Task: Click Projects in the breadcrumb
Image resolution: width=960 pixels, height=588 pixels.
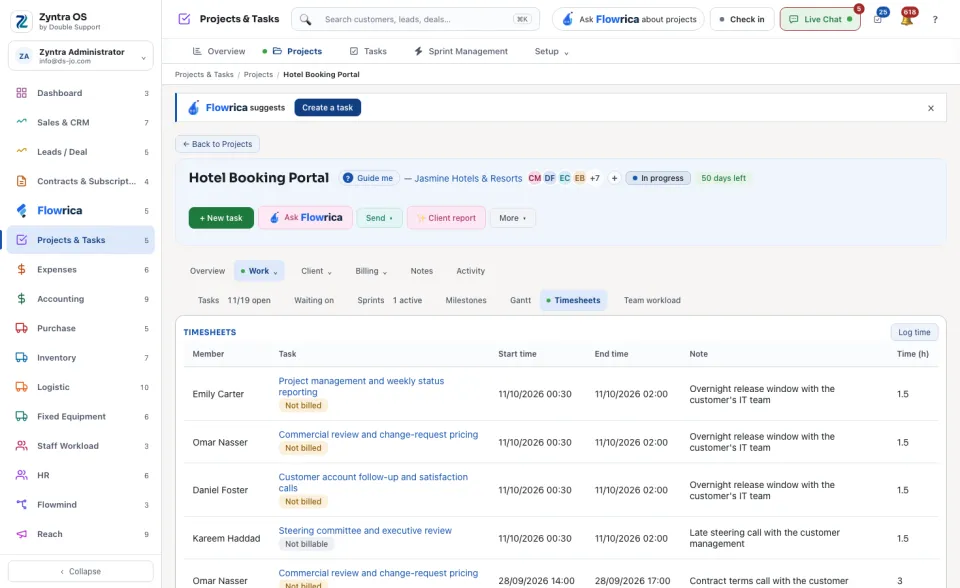Action: [x=258, y=75]
